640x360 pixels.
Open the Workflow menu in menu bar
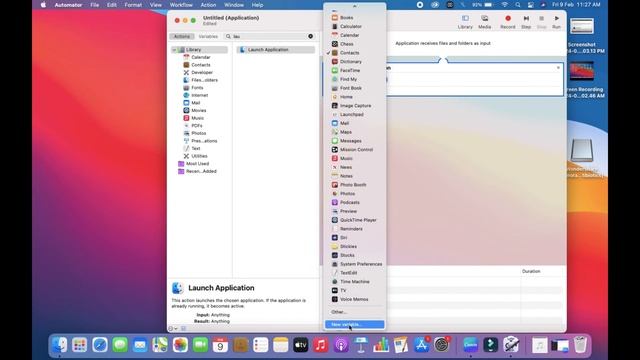pyautogui.click(x=181, y=5)
